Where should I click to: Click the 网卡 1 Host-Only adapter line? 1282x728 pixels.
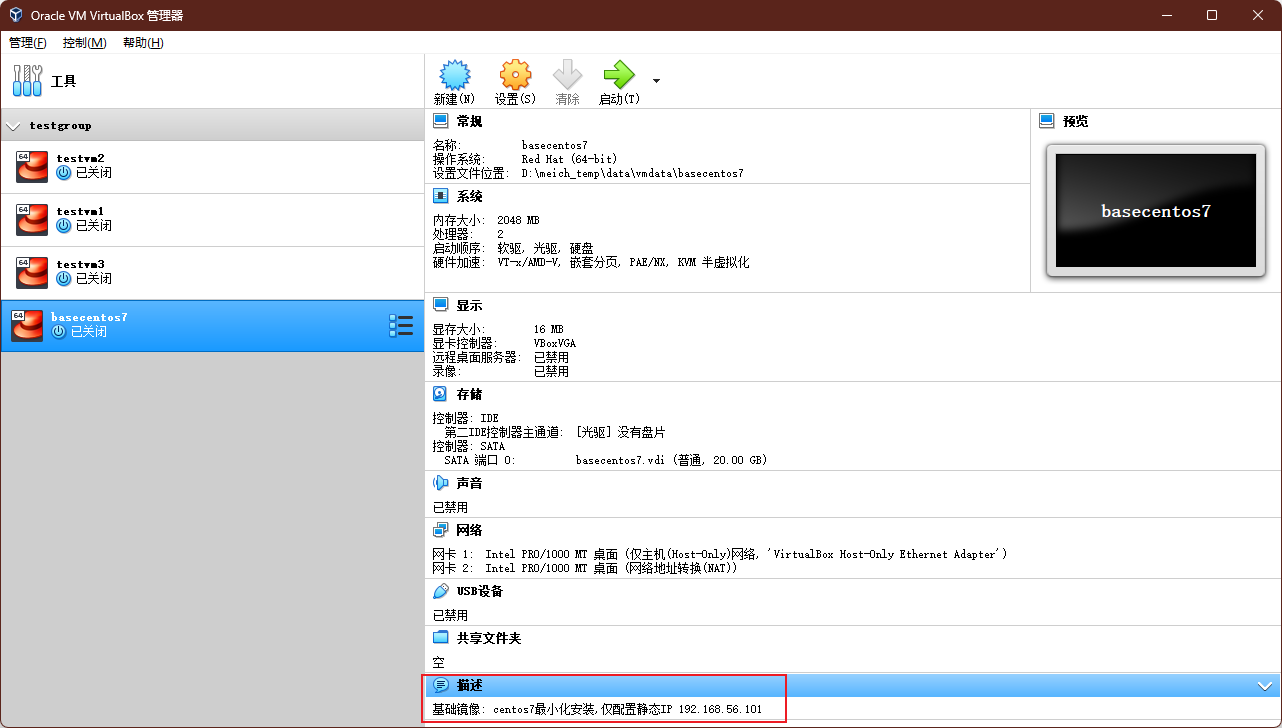(x=719, y=554)
